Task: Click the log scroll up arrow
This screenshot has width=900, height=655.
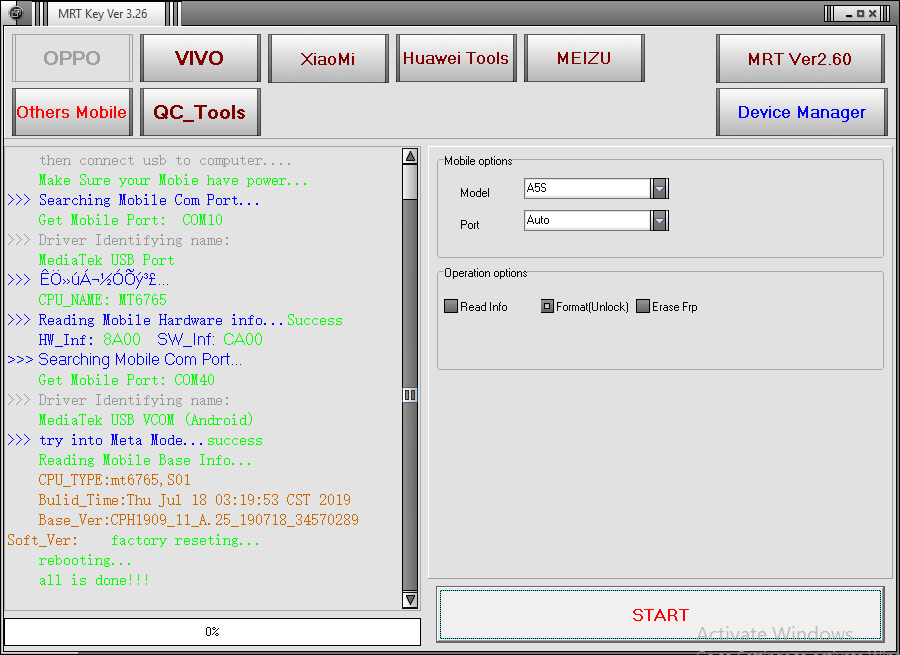Action: 410,156
